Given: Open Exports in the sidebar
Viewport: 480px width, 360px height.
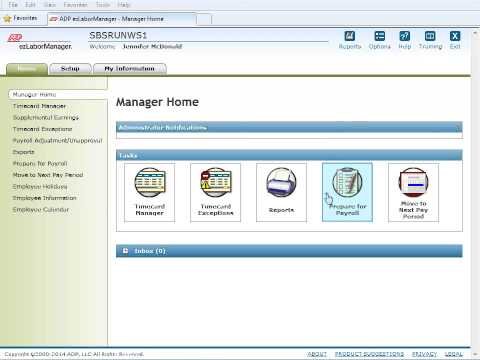Looking at the screenshot, I should click(23, 152).
